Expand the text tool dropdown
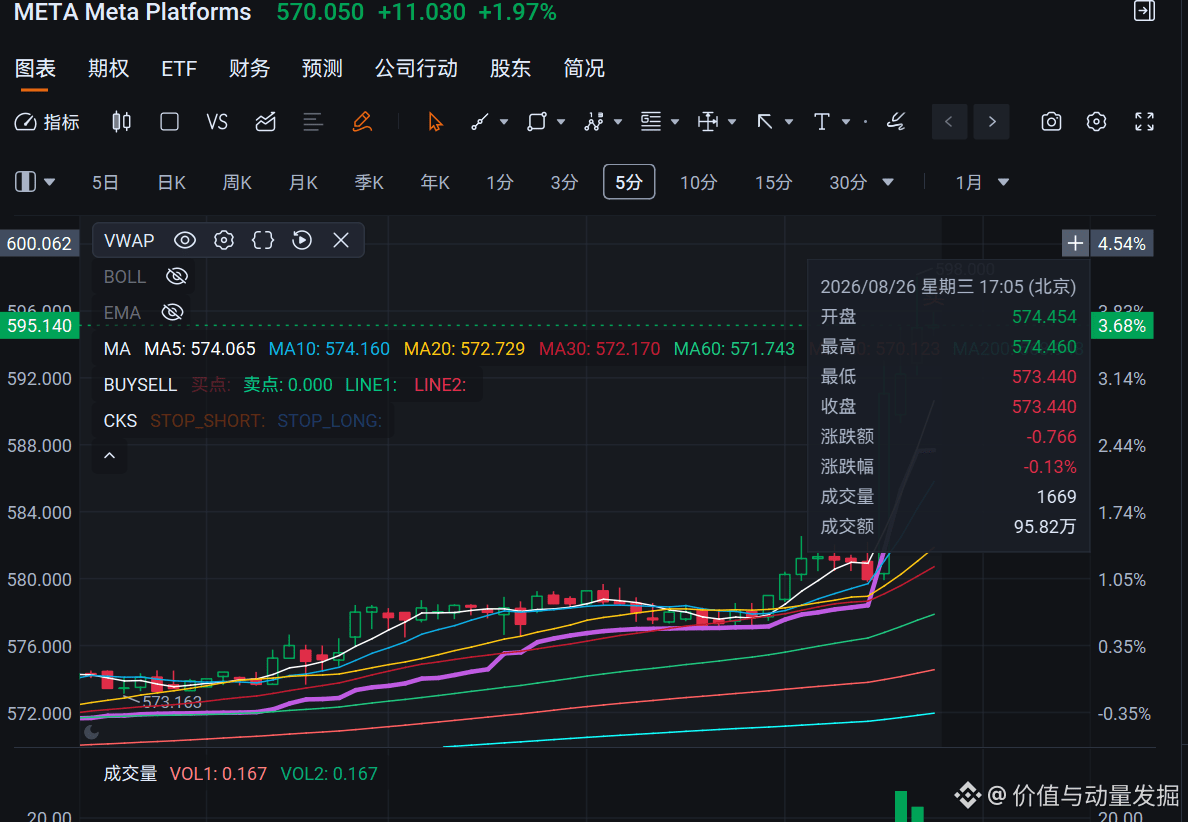 point(846,122)
